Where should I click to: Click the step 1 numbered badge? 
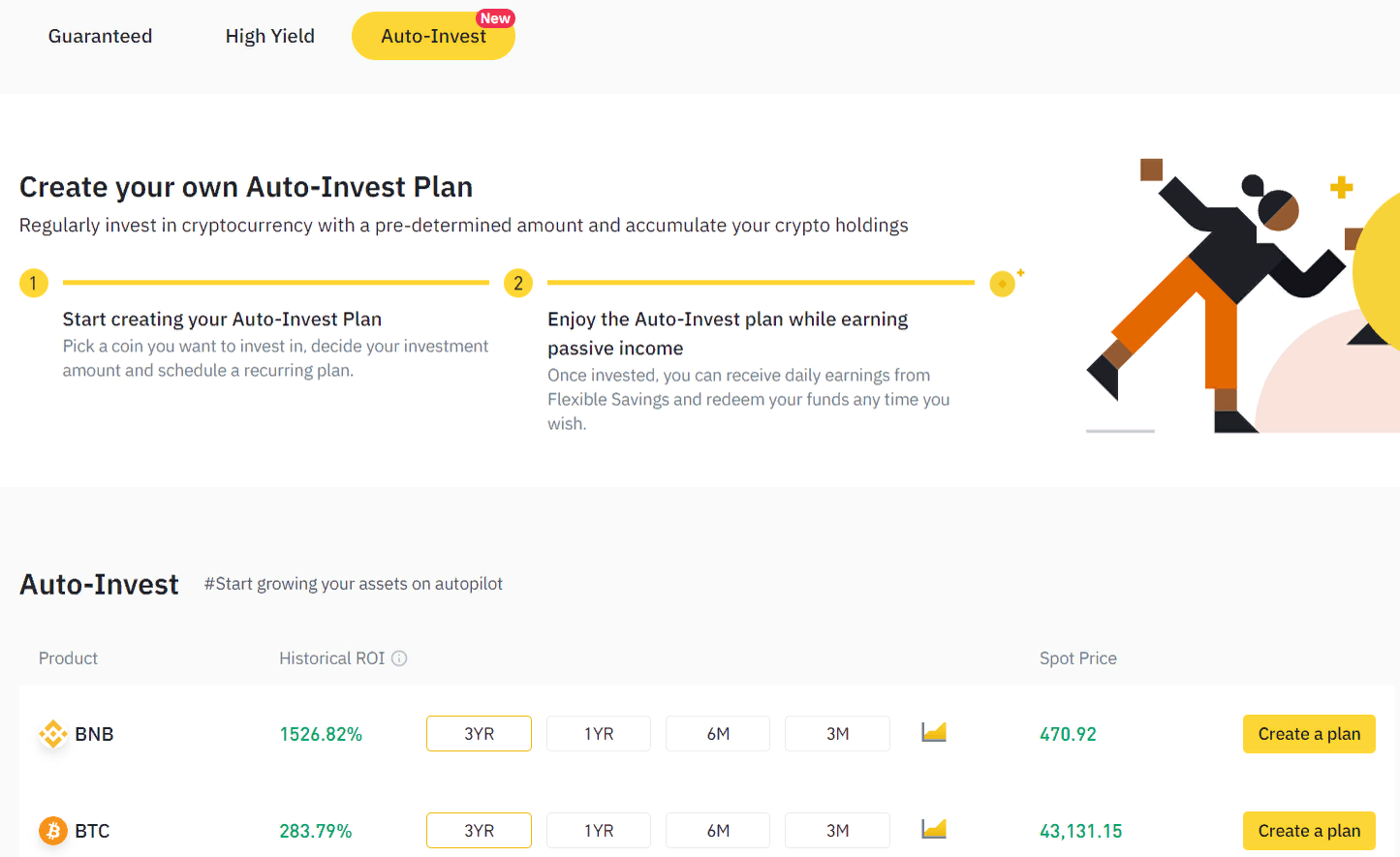click(33, 283)
